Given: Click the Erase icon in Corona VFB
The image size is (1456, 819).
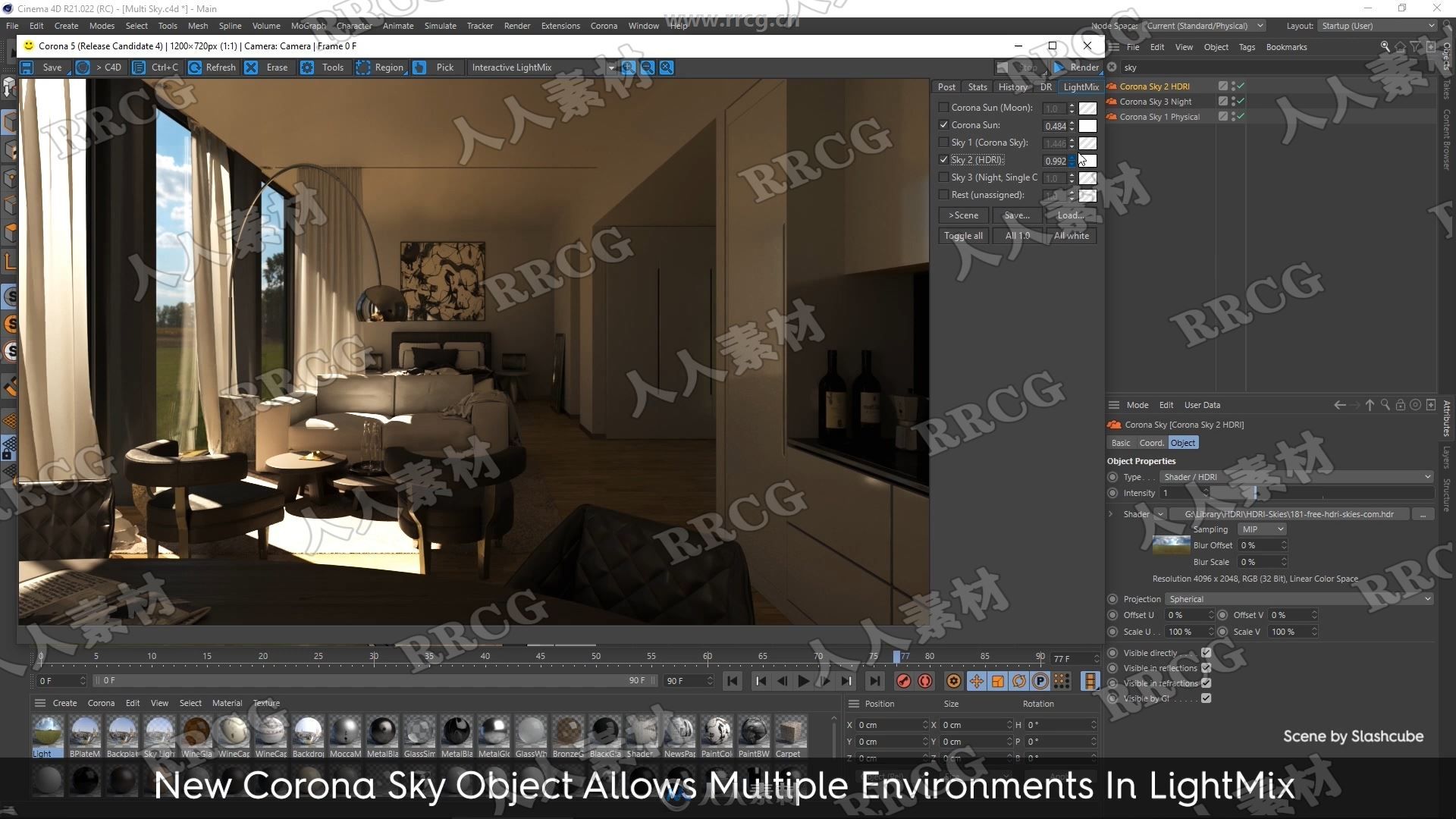Looking at the screenshot, I should (251, 67).
